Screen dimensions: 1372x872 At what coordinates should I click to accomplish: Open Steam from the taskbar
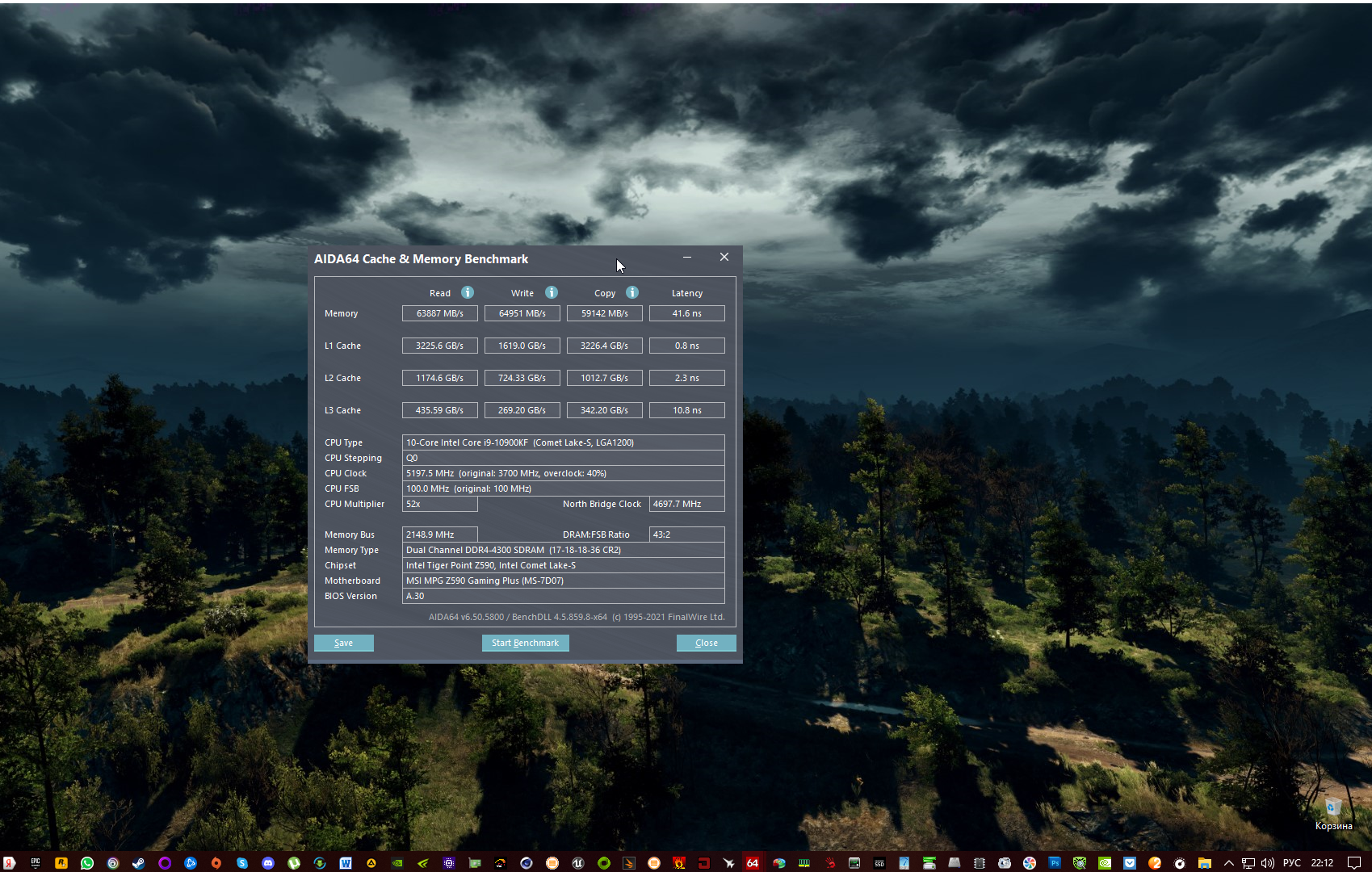click(139, 863)
